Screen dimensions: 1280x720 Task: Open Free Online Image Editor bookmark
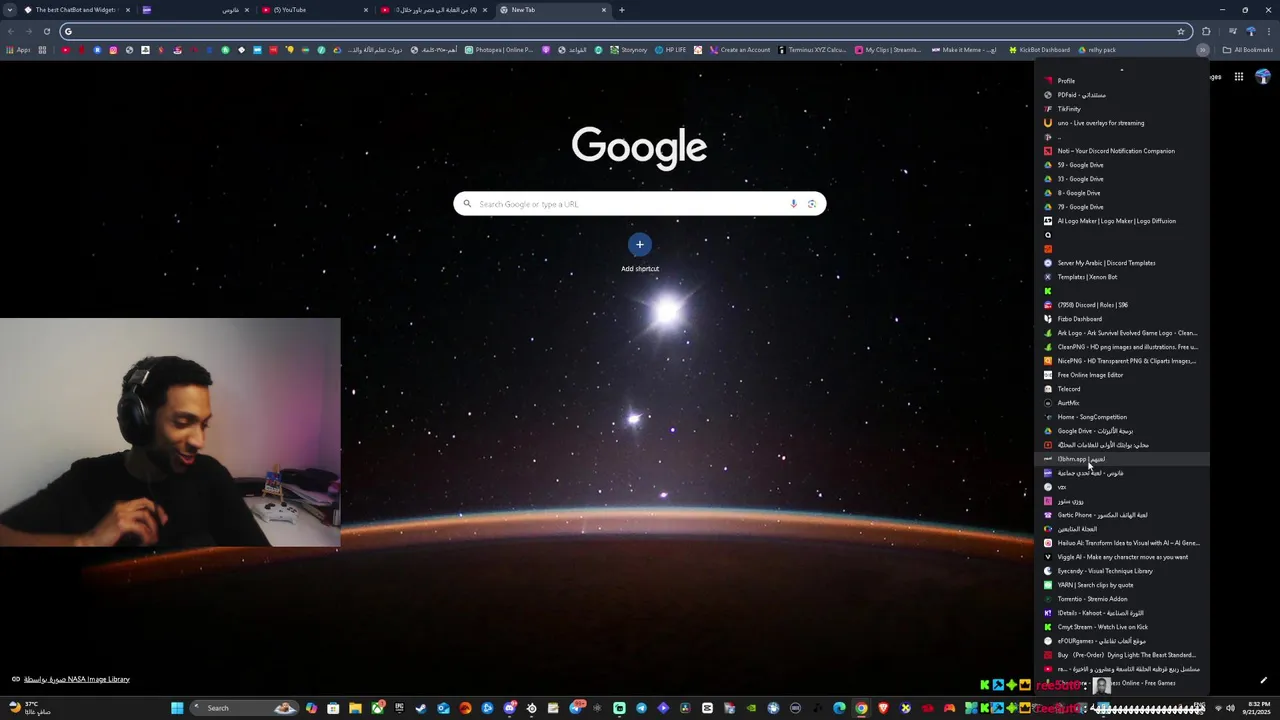pyautogui.click(x=1122, y=375)
